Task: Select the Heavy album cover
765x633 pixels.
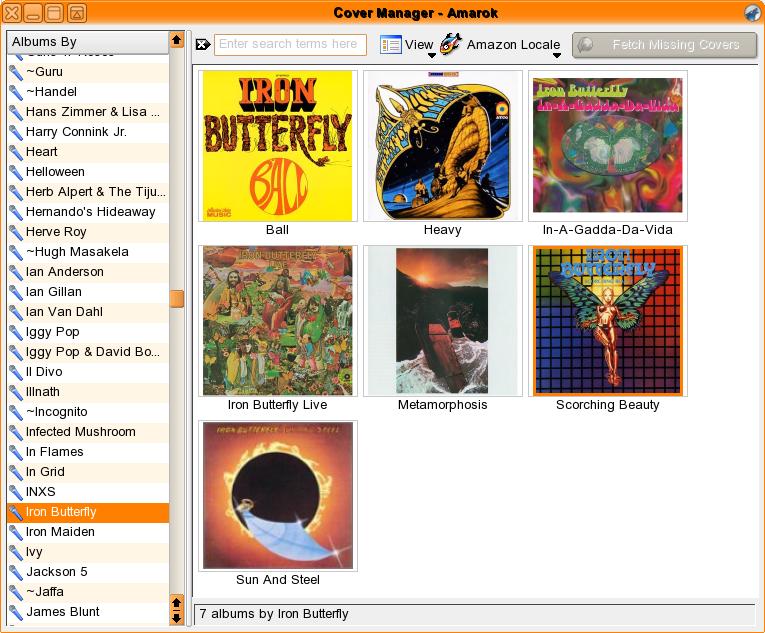Action: tap(443, 145)
